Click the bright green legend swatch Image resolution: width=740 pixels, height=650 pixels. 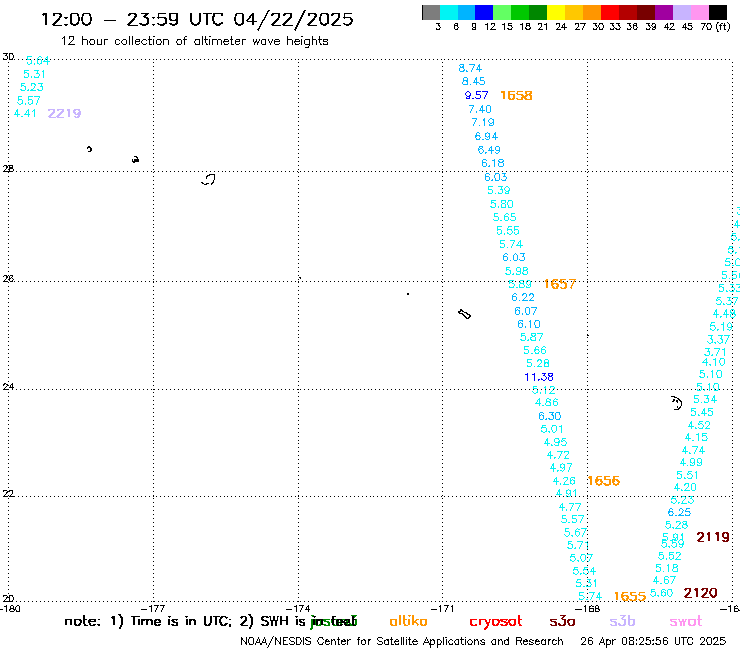502,12
